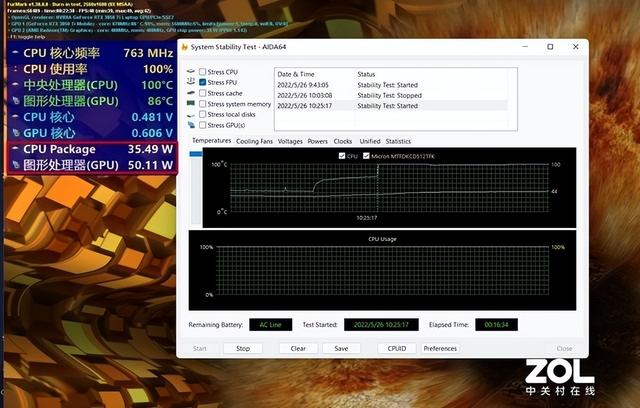Image resolution: width=640 pixels, height=408 pixels.
Task: Click the CPUID button
Action: coord(397,349)
